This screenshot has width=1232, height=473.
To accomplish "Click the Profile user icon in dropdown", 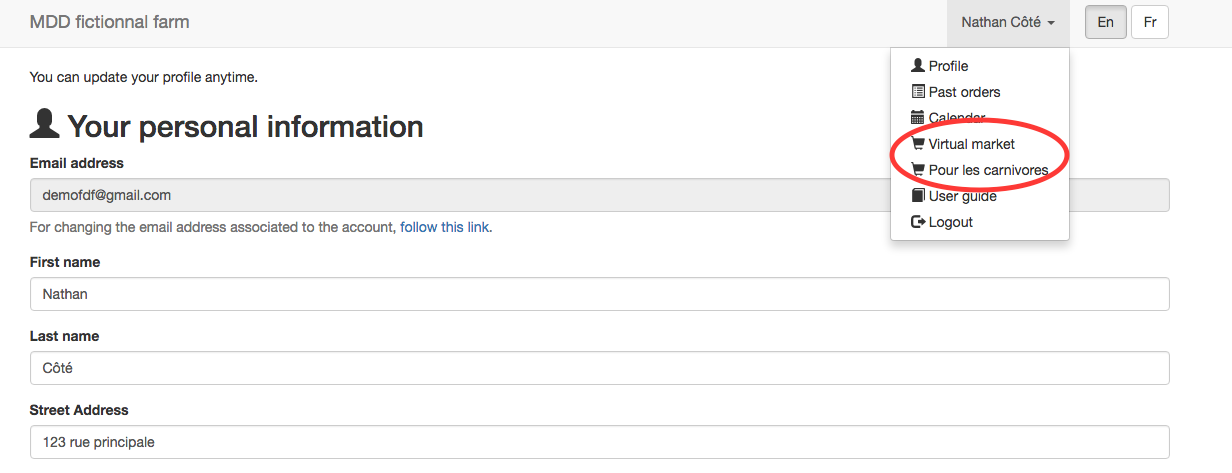I will tap(918, 66).
